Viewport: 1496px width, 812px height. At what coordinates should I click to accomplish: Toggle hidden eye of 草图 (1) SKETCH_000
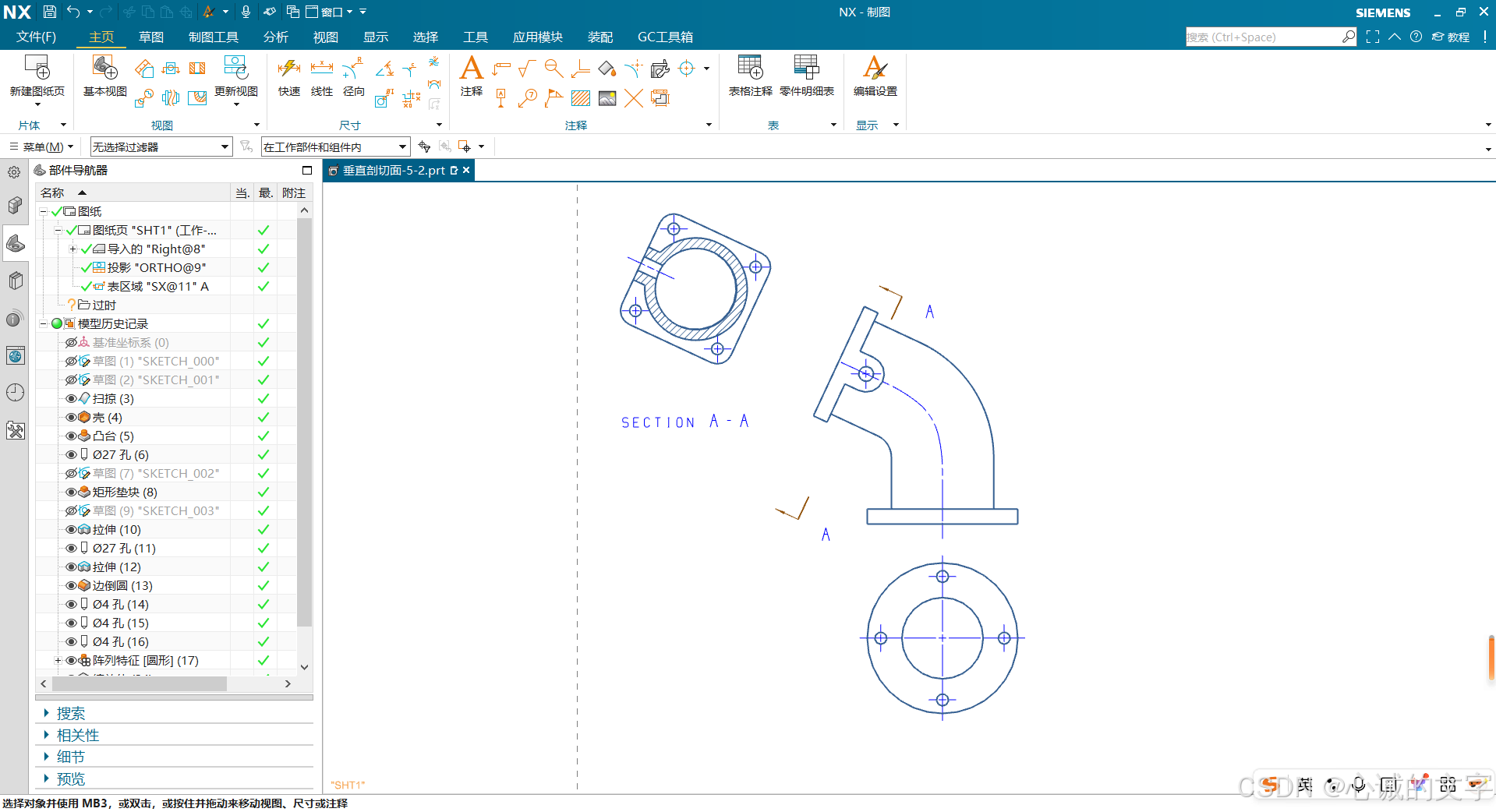[x=72, y=361]
